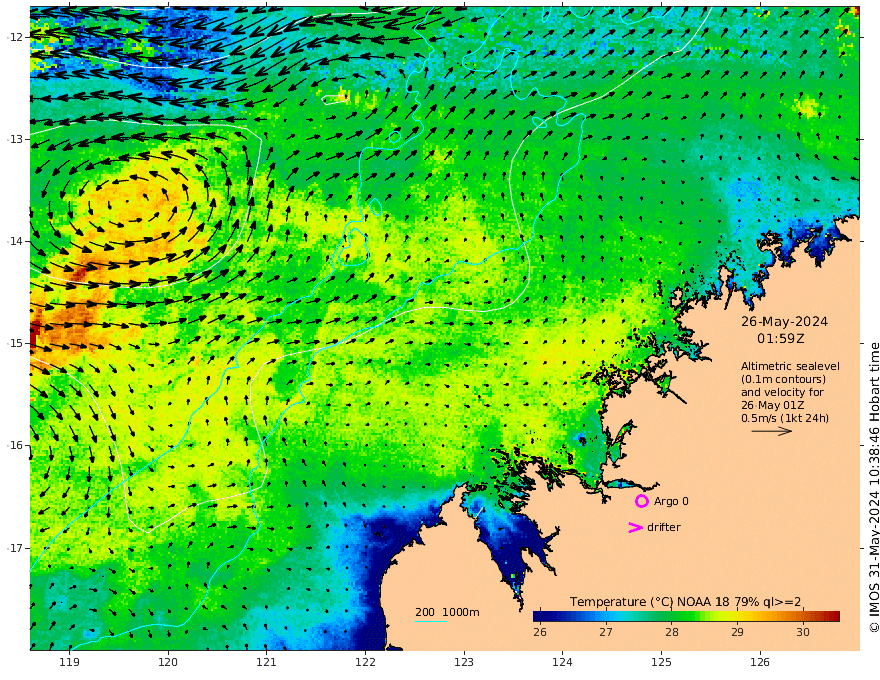Click latitude axis label -12
This screenshot has width=880, height=680.
point(15,37)
